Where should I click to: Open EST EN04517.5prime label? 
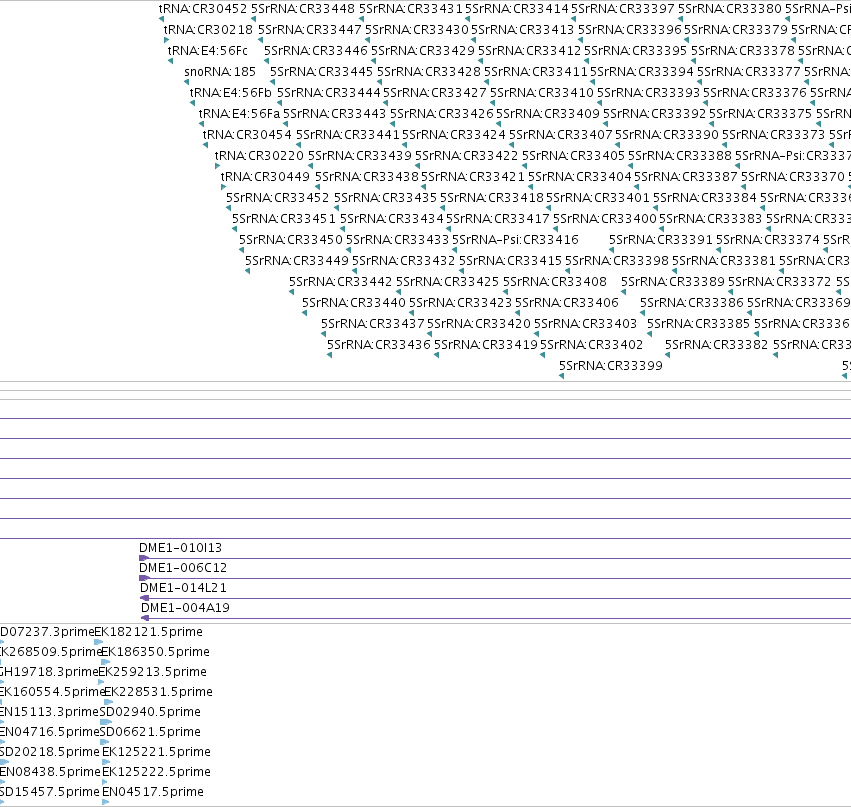[x=153, y=792]
